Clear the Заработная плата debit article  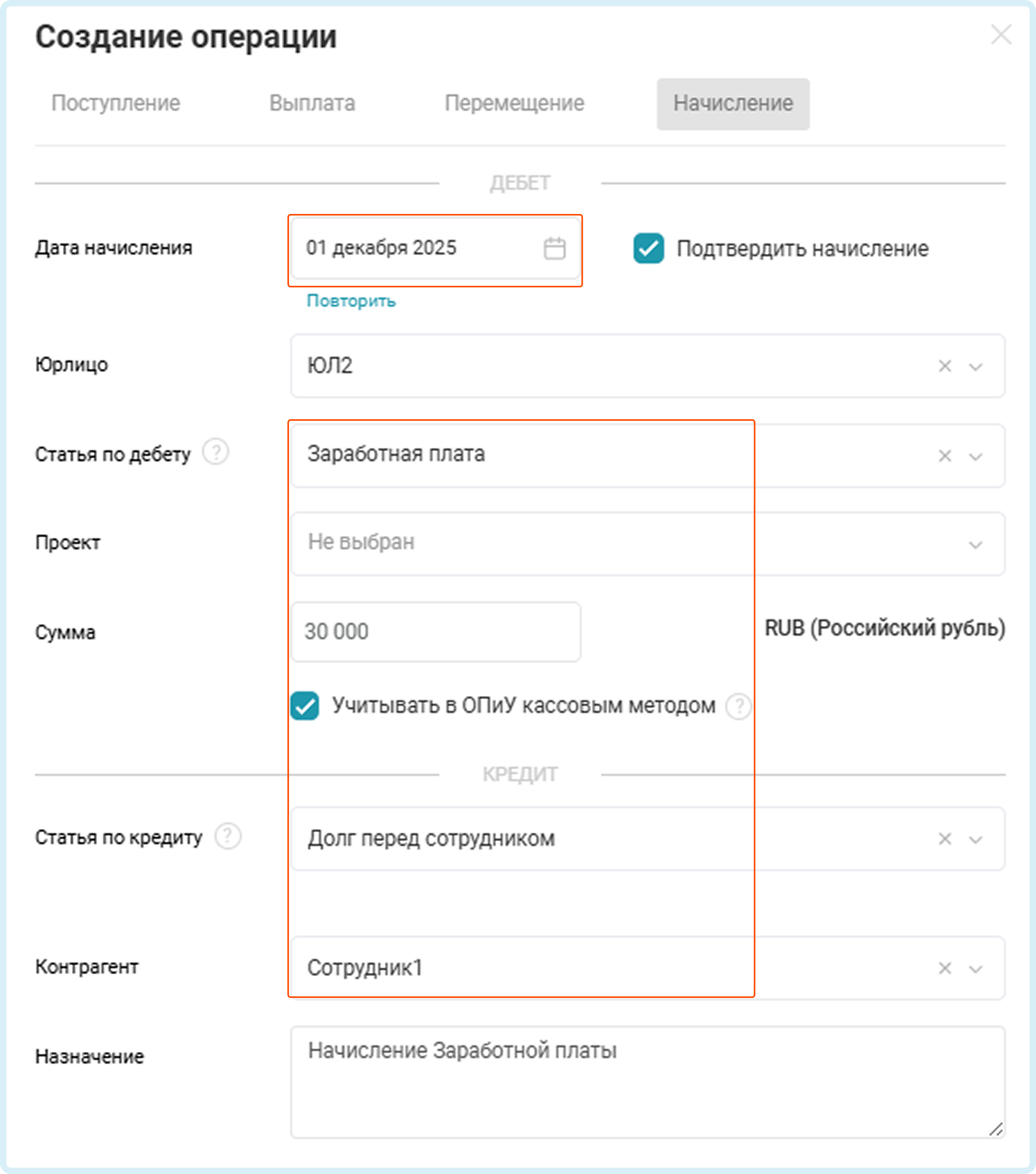click(945, 456)
